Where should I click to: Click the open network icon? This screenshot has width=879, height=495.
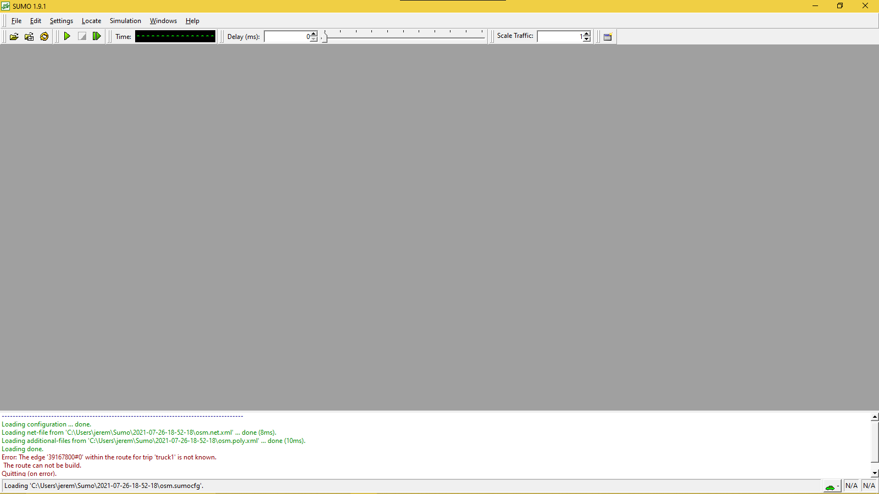pyautogui.click(x=29, y=37)
